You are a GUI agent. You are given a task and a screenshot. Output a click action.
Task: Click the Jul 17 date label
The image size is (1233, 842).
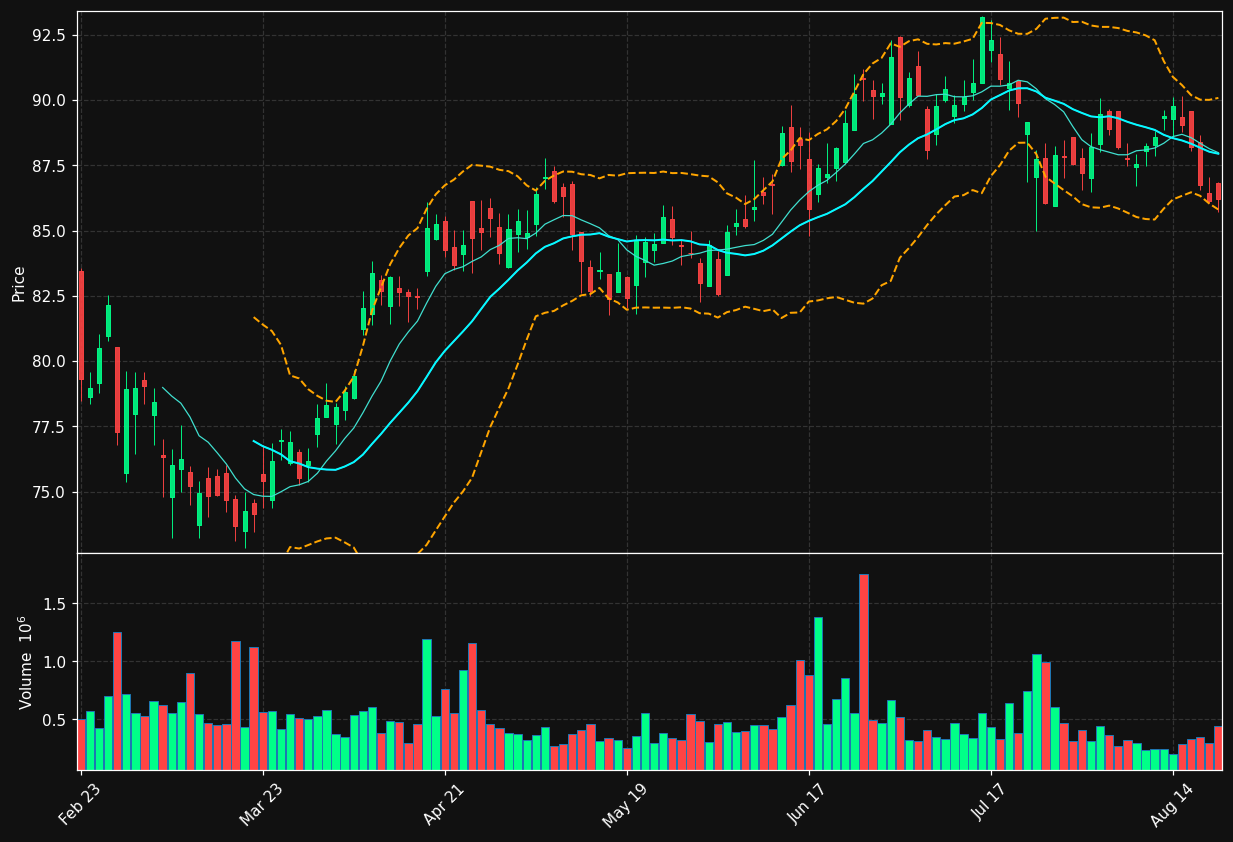(990, 803)
